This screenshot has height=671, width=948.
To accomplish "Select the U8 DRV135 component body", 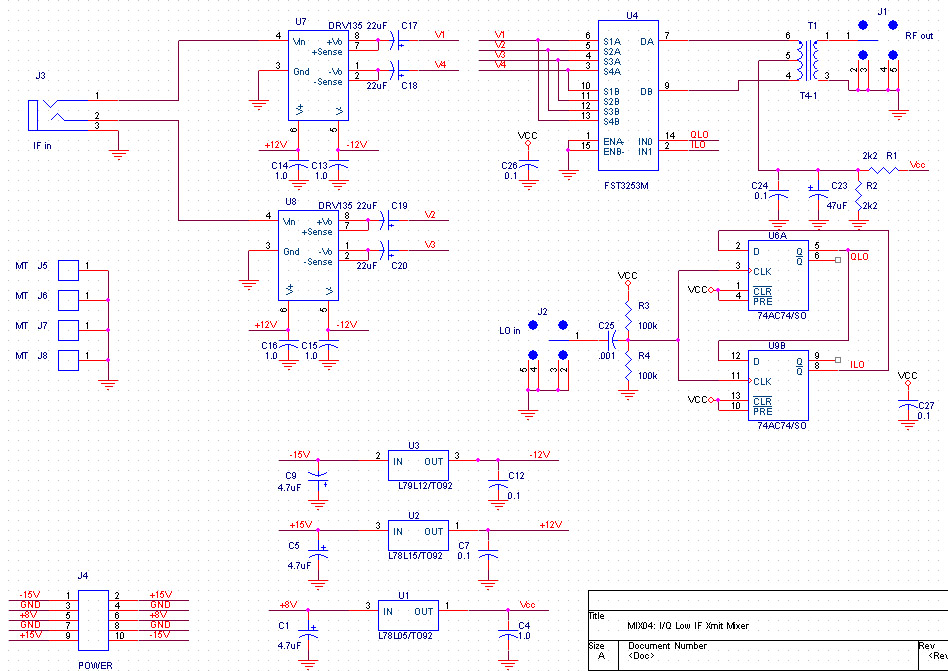I will tap(307, 255).
